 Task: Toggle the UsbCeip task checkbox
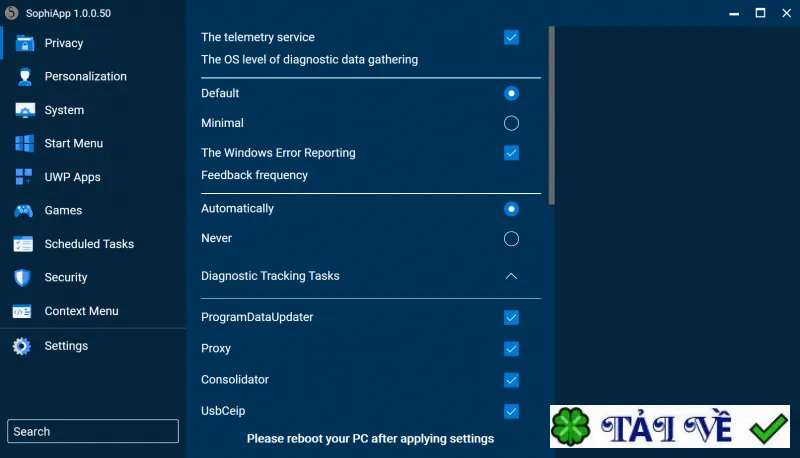click(x=511, y=411)
